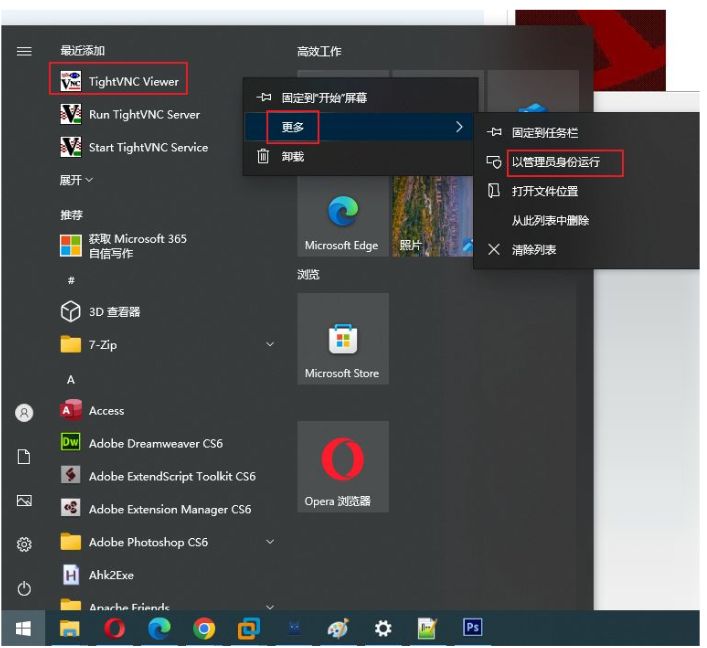Open Photoshop from the taskbar
Viewport: 707px width, 648px height.
pyautogui.click(x=472, y=627)
